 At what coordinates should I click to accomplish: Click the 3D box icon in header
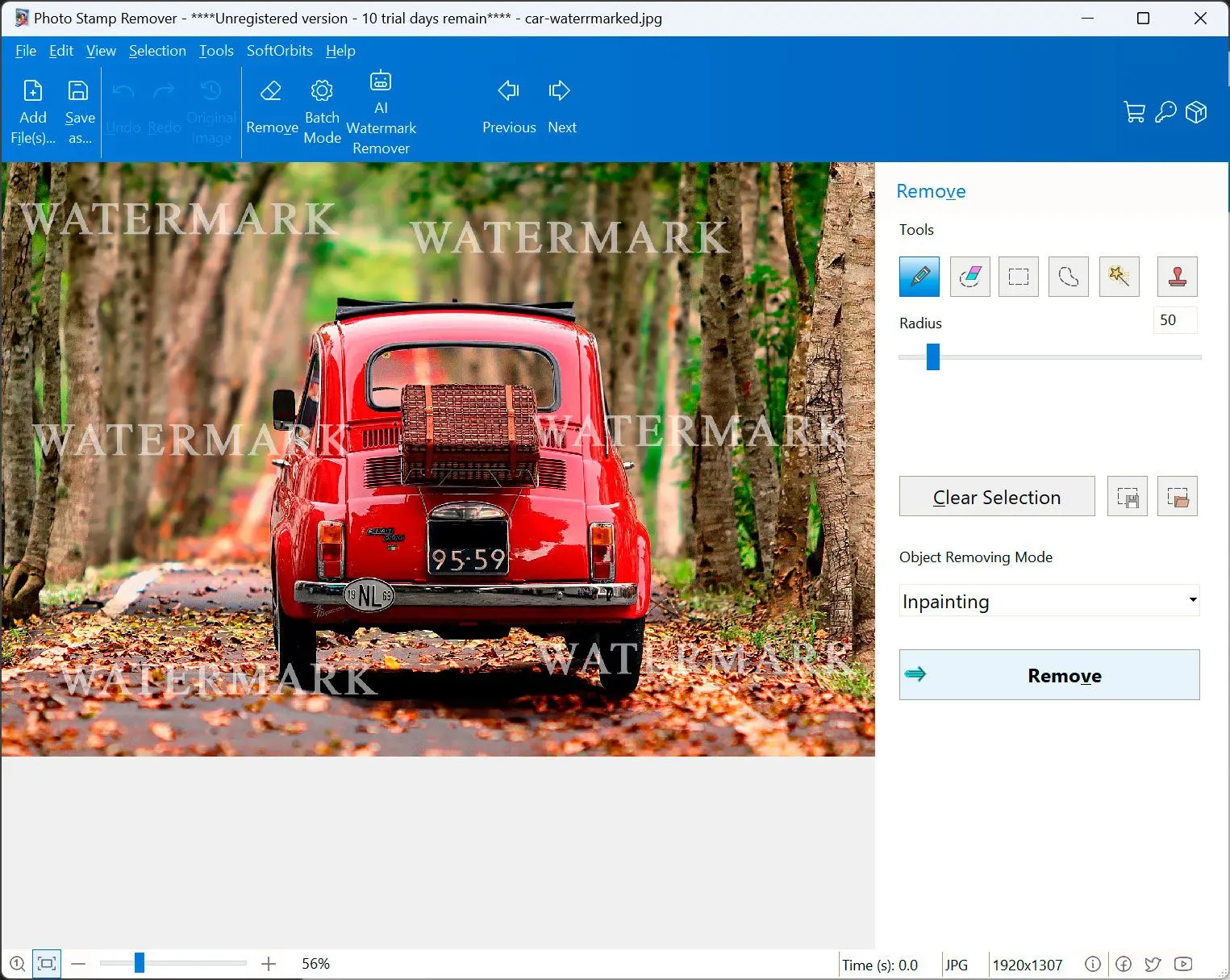click(x=1196, y=112)
